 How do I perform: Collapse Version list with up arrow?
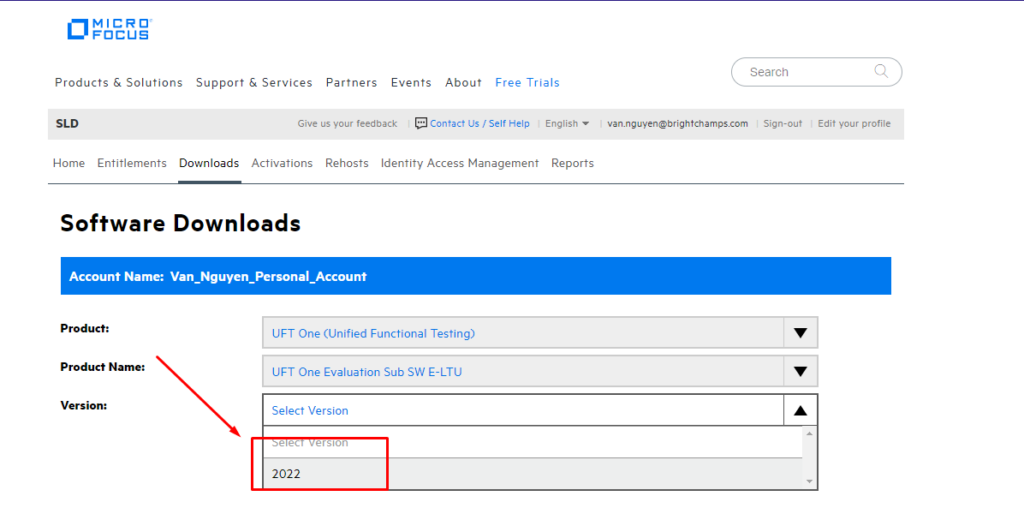pos(800,410)
